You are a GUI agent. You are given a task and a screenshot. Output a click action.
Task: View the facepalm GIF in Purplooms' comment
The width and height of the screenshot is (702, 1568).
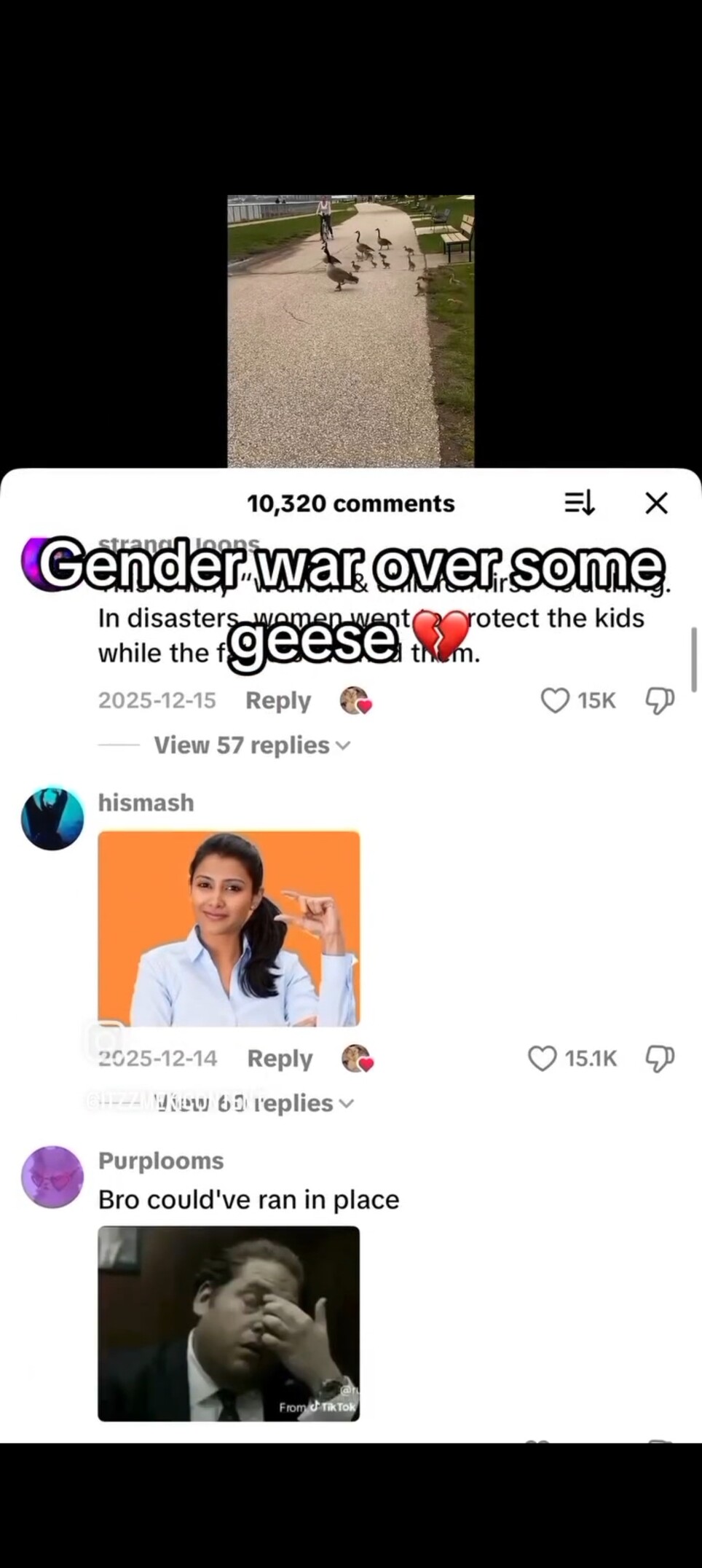229,1323
